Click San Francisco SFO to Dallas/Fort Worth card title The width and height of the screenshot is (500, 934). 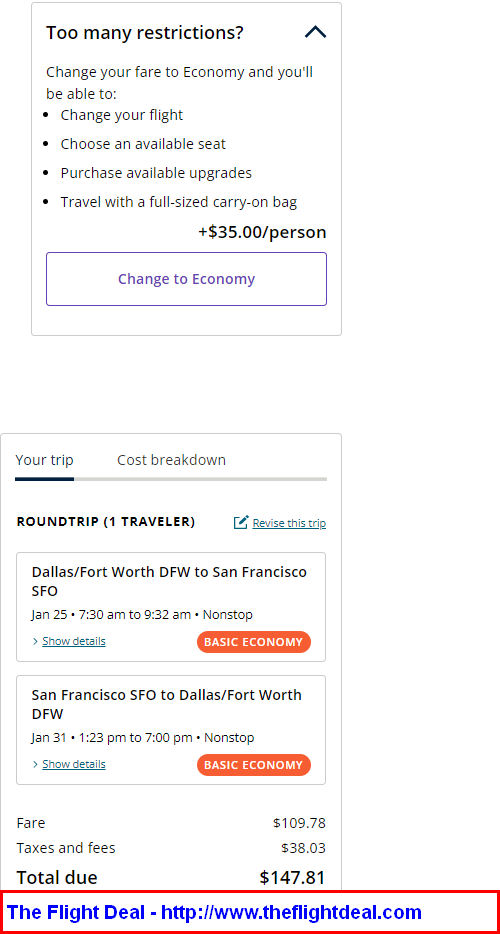167,704
